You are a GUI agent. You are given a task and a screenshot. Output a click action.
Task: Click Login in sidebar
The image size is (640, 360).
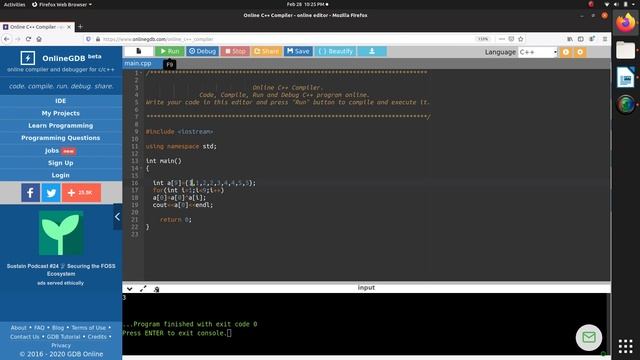click(x=60, y=175)
